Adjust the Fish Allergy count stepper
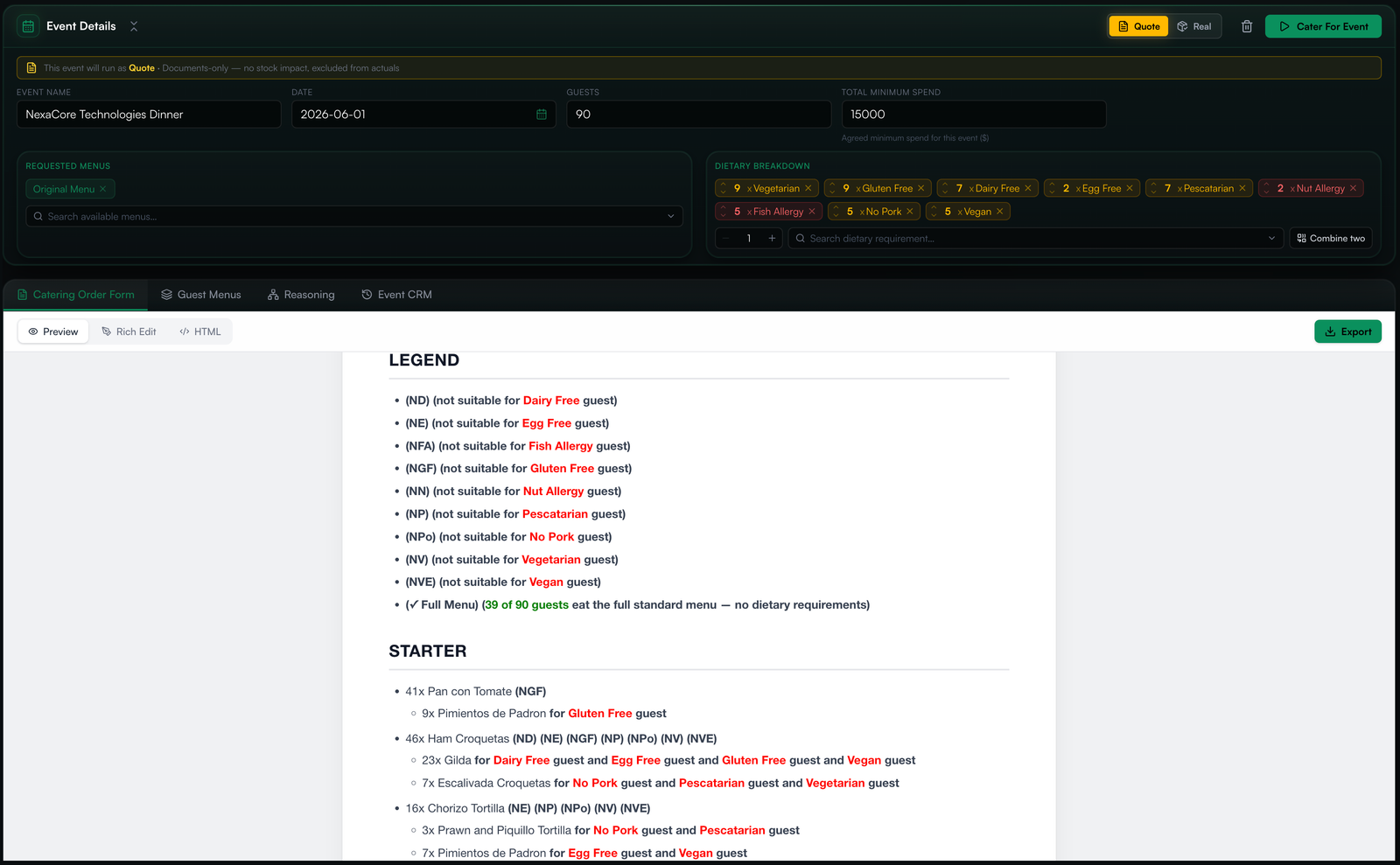This screenshot has width=1400, height=865. pyautogui.click(x=724, y=212)
